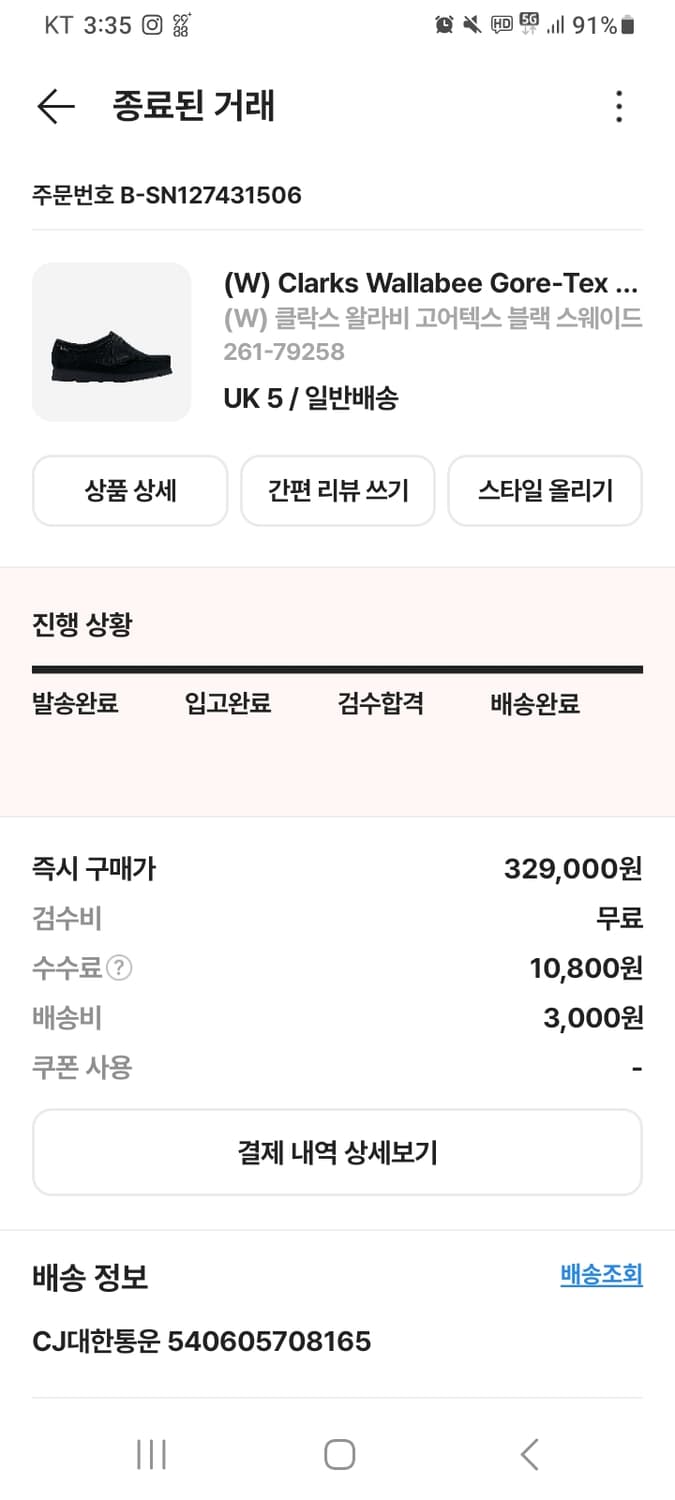Tap the fee help question mark icon
Image resolution: width=675 pixels, height=1500 pixels.
click(x=120, y=968)
